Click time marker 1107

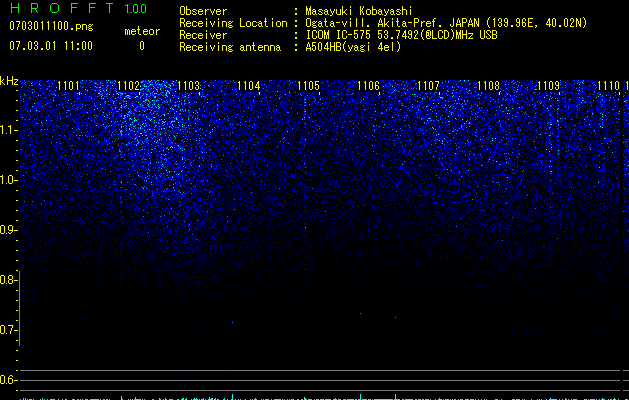tap(428, 86)
